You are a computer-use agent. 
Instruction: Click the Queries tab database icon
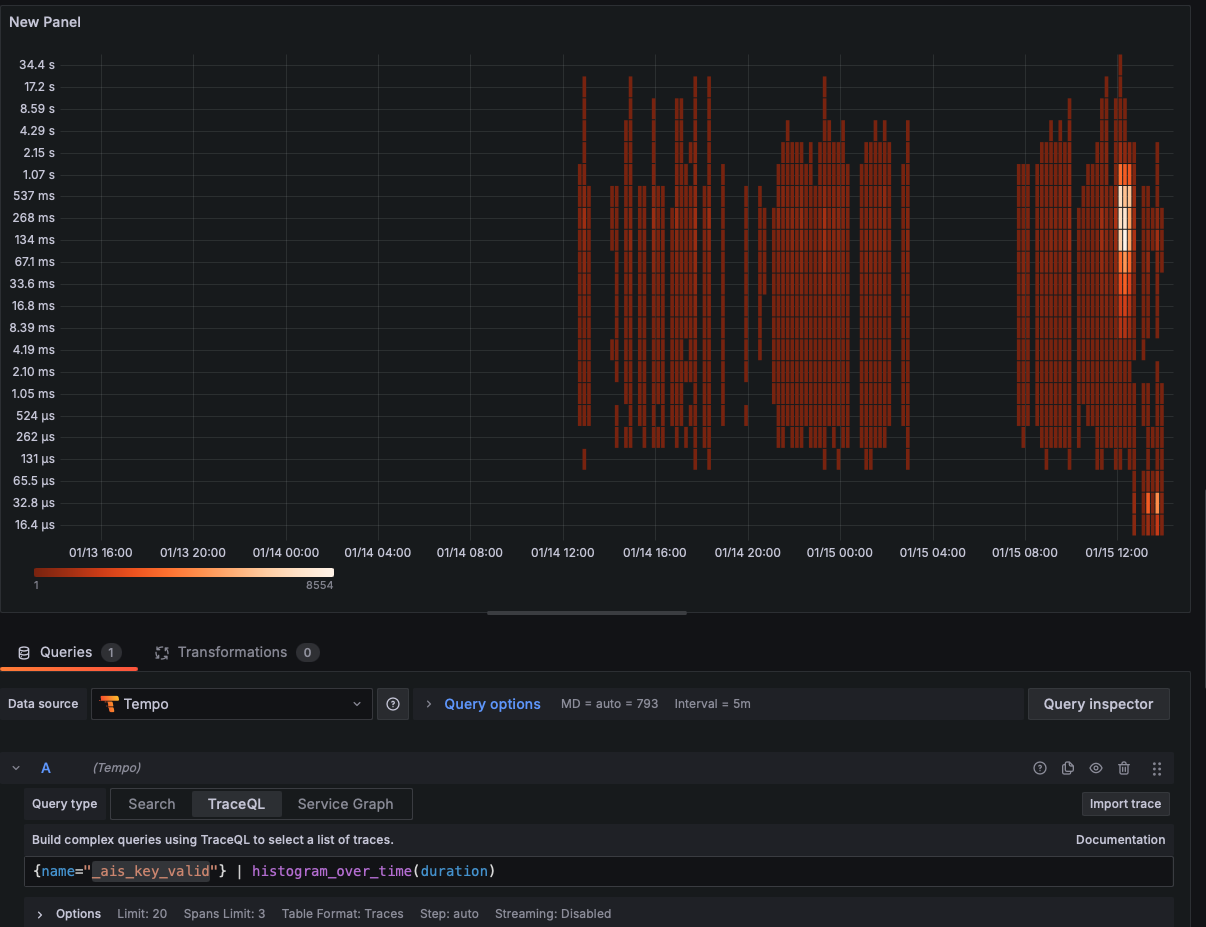tap(24, 653)
